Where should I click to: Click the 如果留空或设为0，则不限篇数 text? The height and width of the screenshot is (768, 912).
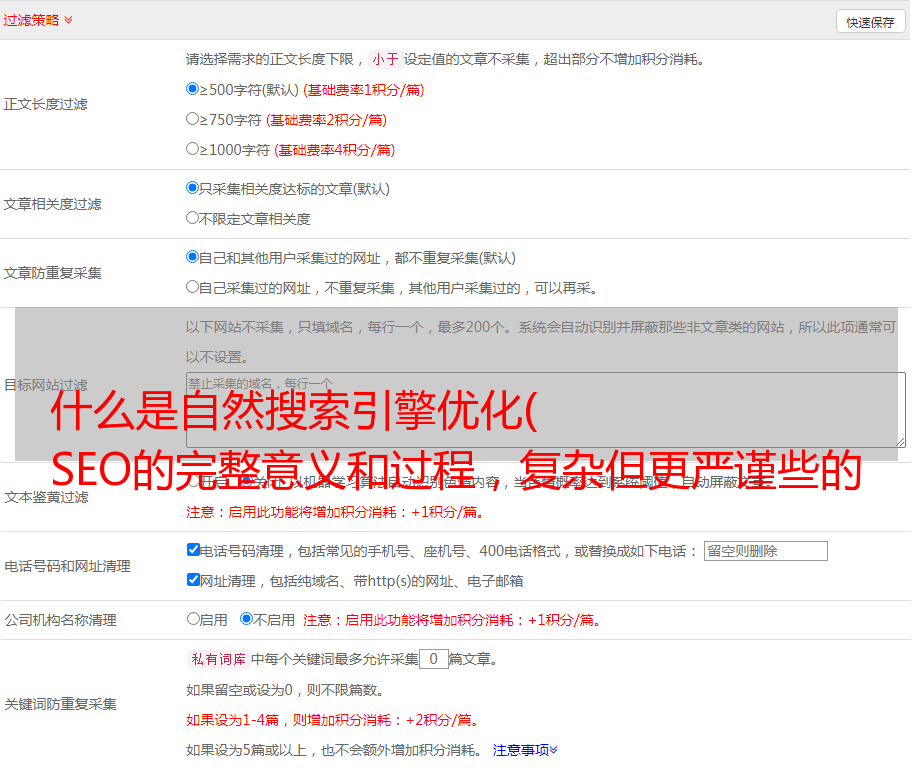point(285,690)
